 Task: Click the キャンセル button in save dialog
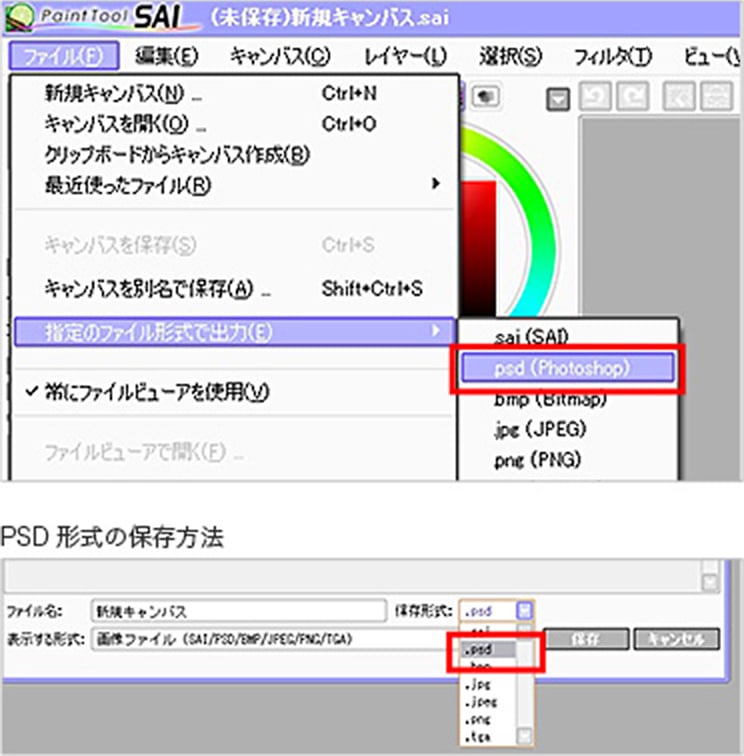(x=676, y=639)
